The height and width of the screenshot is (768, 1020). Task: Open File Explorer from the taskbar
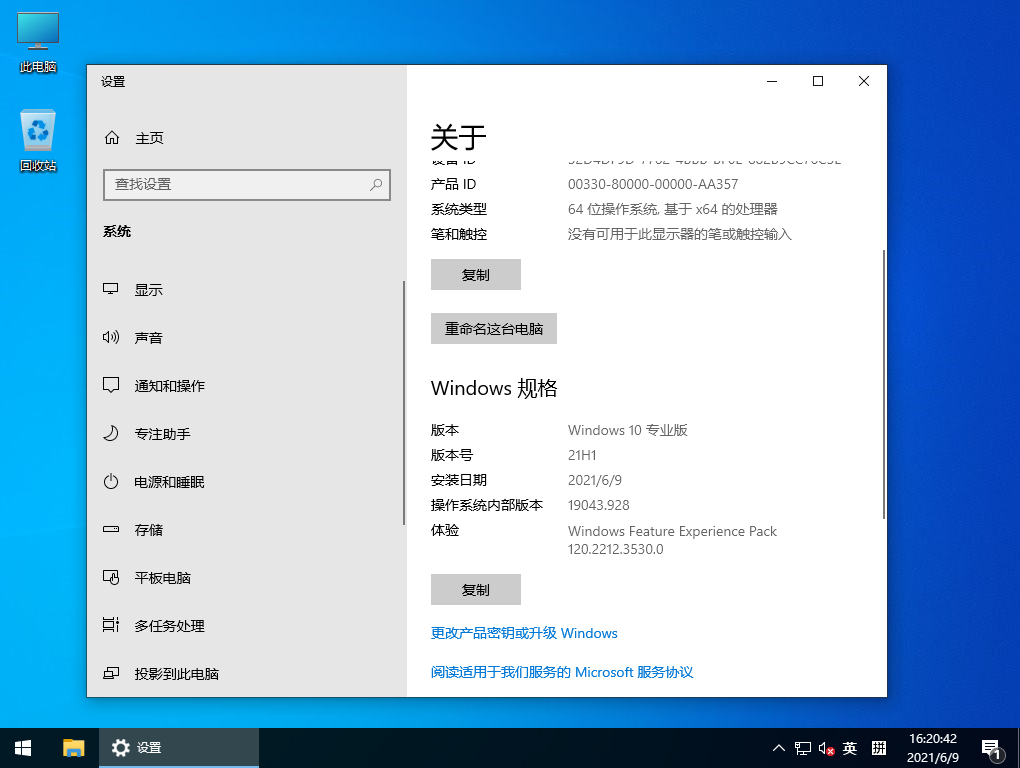tap(74, 748)
